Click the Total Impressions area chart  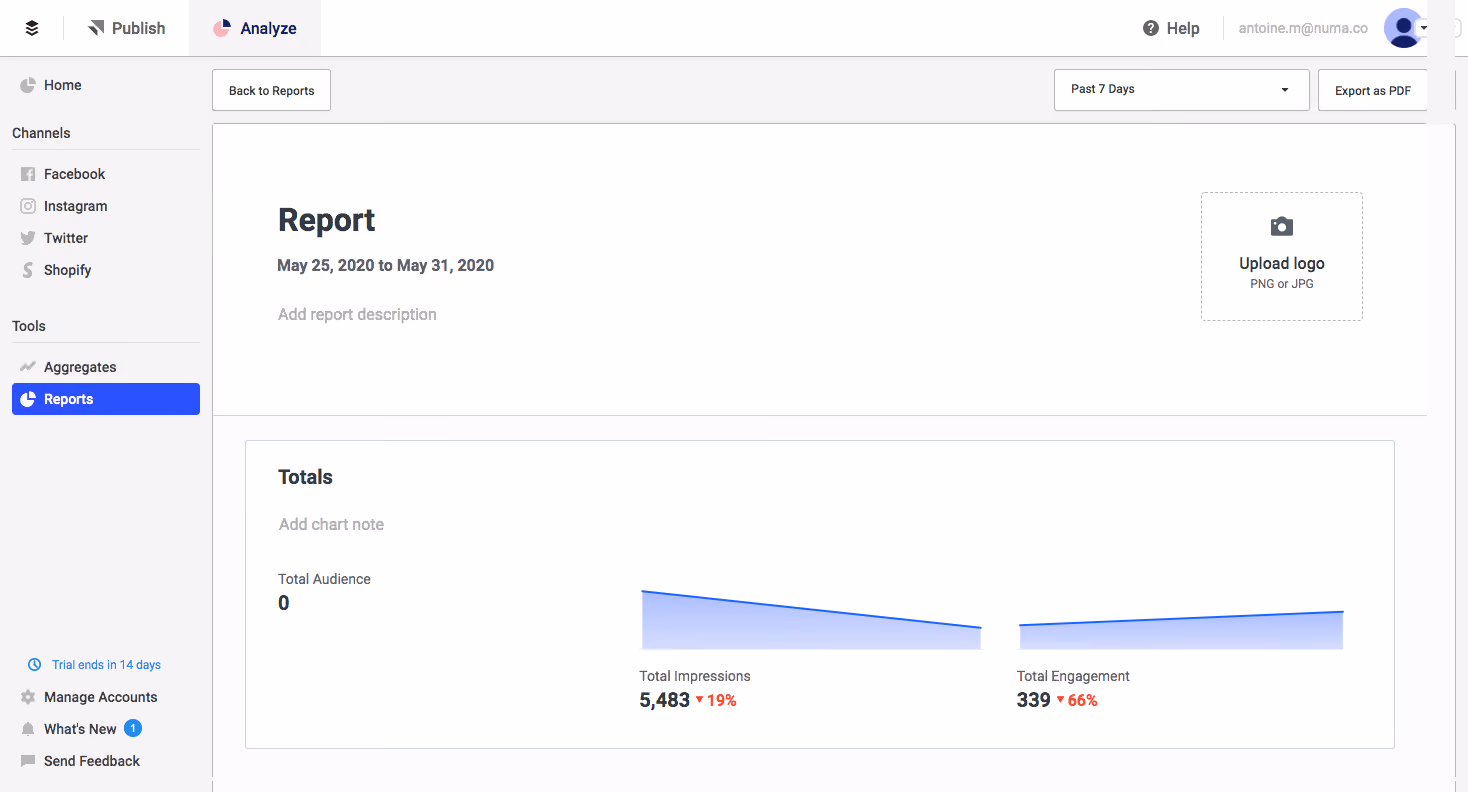(811, 620)
